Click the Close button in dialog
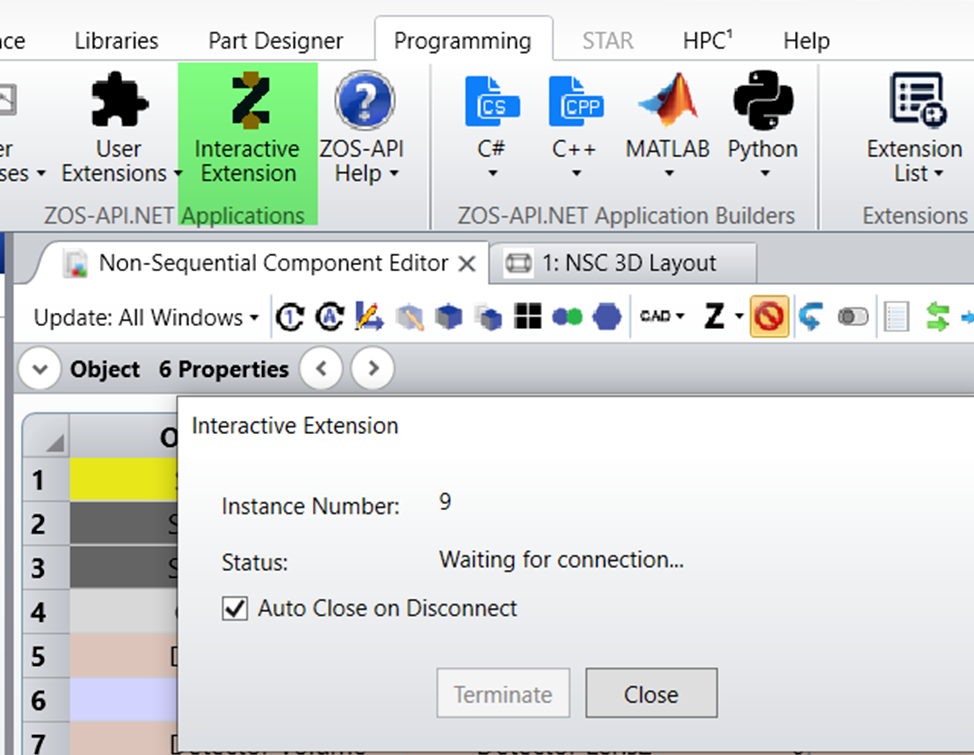Viewport: 974px width, 755px height. pyautogui.click(x=651, y=694)
